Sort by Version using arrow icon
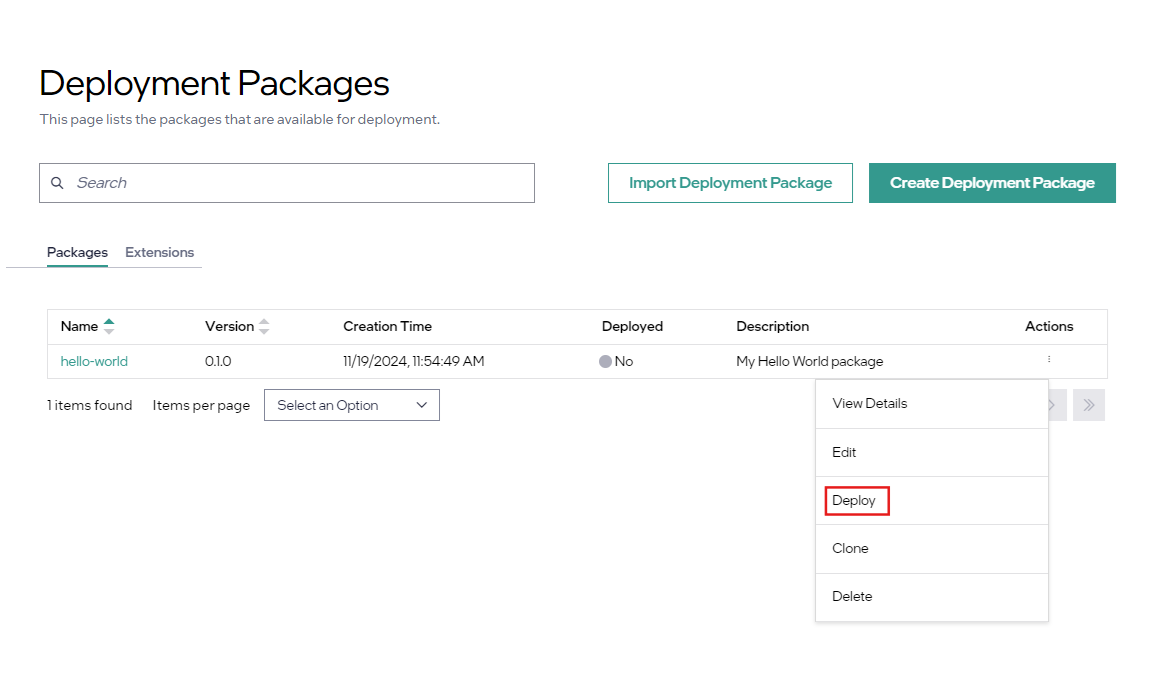Image resolution: width=1156 pixels, height=678 pixels. [264, 326]
